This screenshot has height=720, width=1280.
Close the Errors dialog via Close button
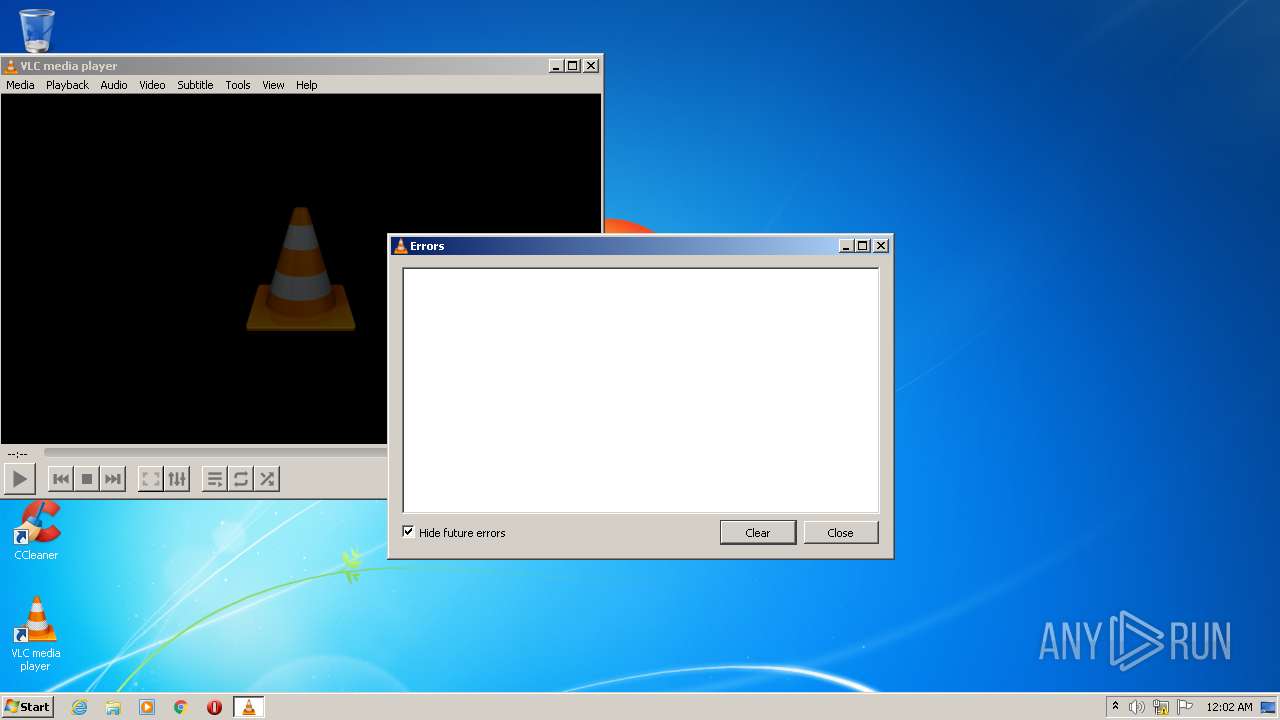841,532
